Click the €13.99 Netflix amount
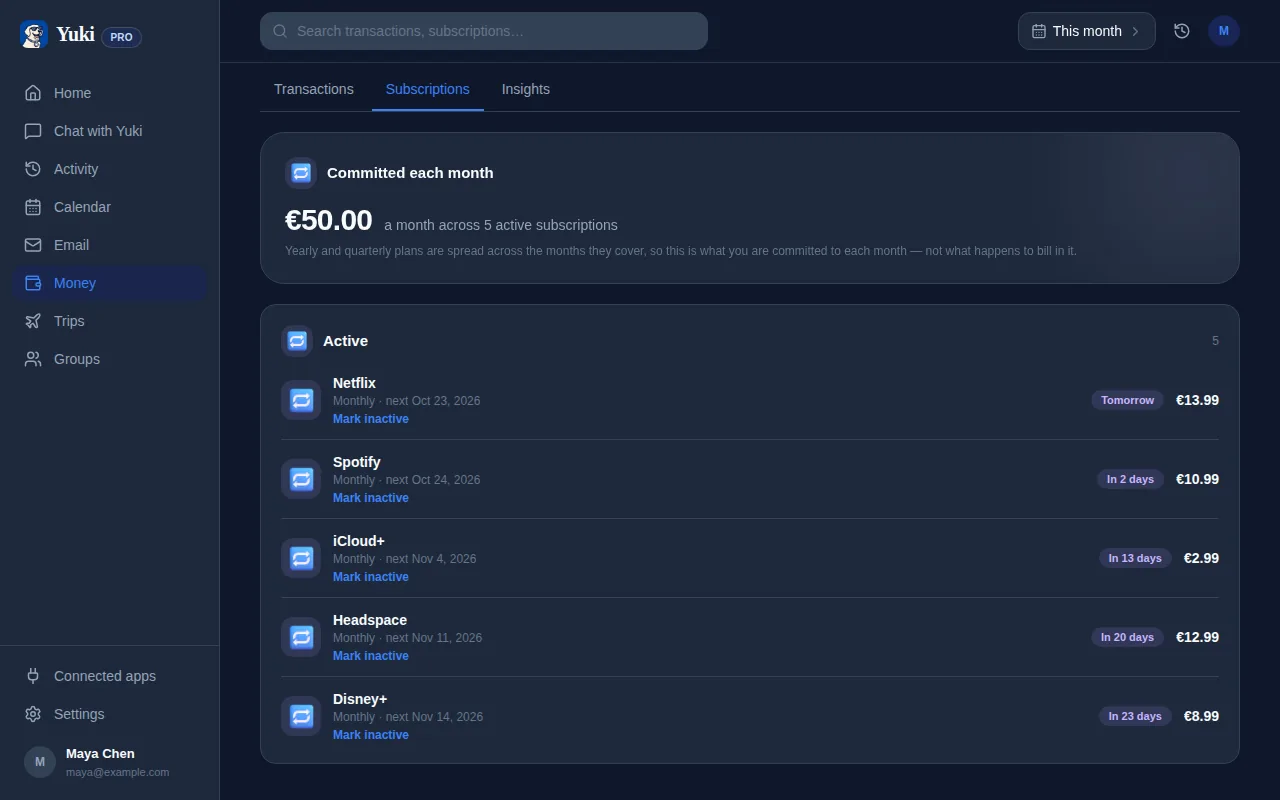This screenshot has width=1280, height=800. (1197, 400)
